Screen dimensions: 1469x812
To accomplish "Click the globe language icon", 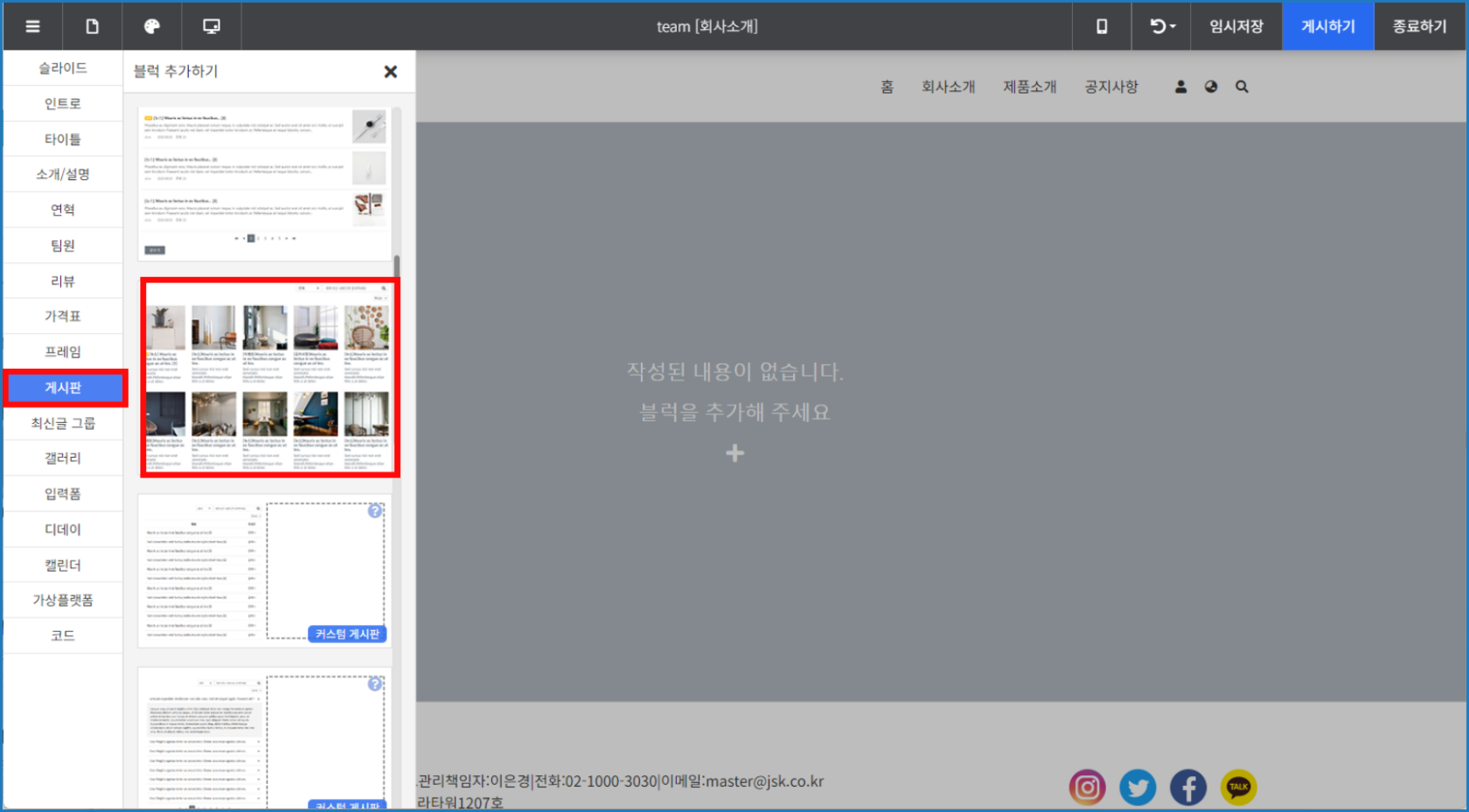I will (1211, 87).
